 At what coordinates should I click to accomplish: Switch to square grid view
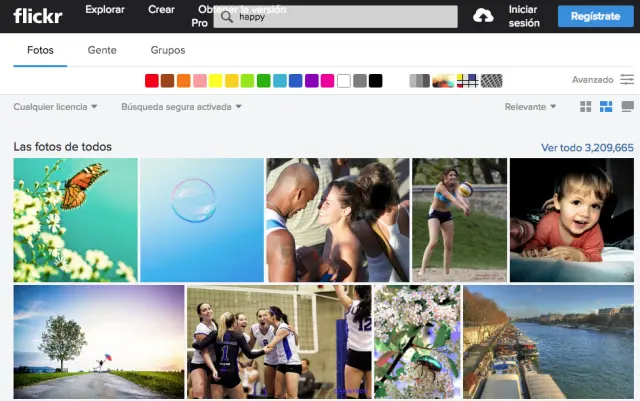click(x=586, y=107)
